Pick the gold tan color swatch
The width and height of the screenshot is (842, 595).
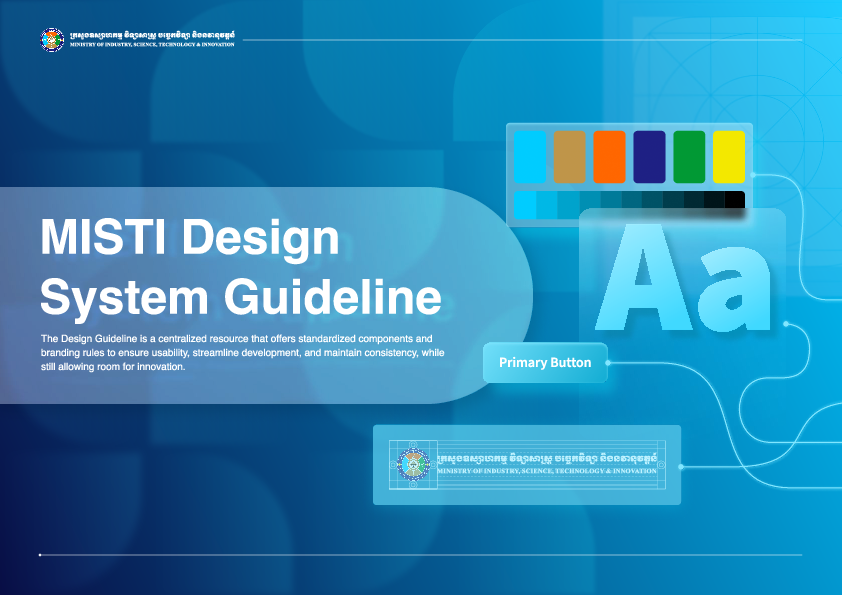569,157
